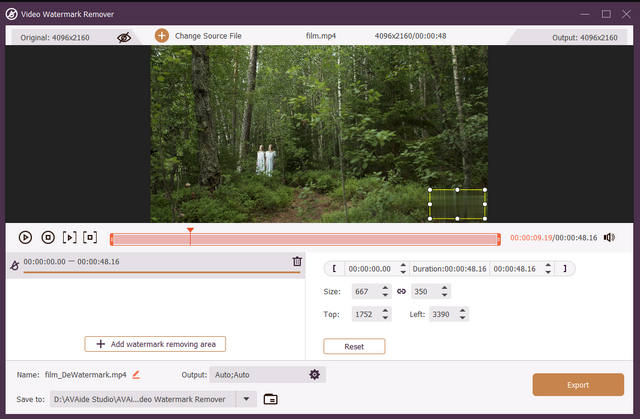Toggle the aspect ratio link lock

[x=401, y=291]
